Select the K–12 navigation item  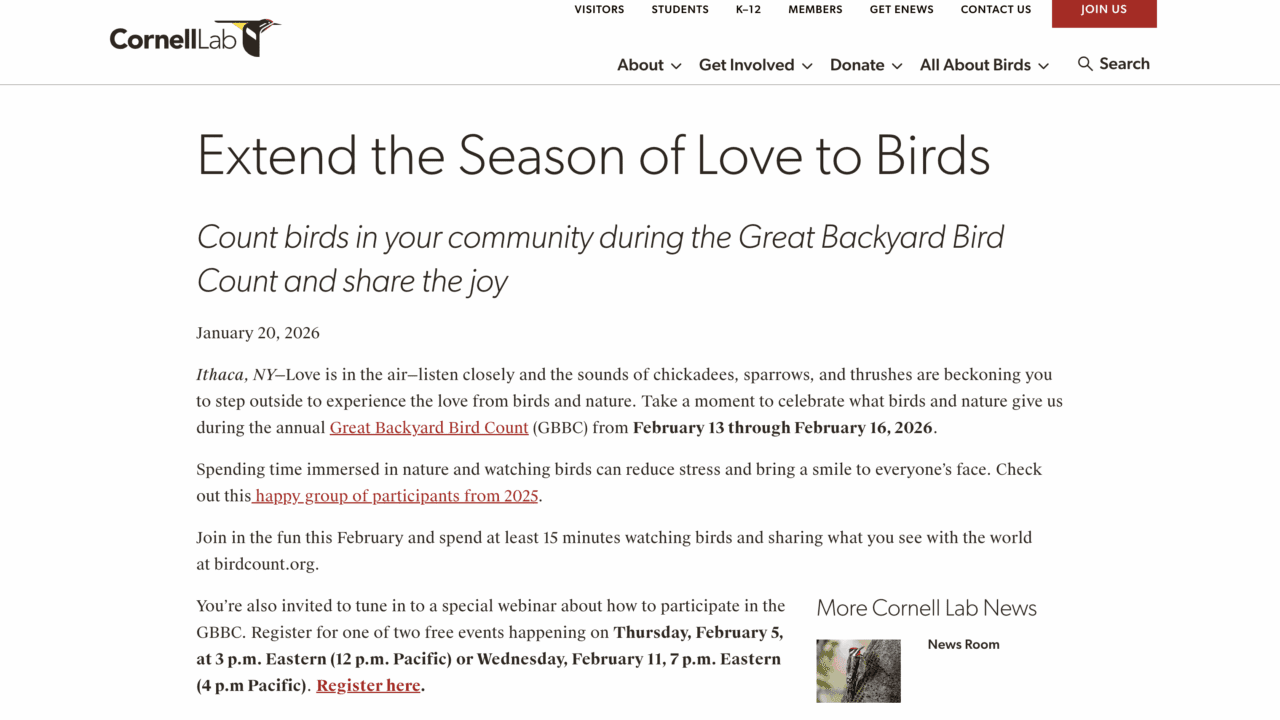[x=748, y=10]
